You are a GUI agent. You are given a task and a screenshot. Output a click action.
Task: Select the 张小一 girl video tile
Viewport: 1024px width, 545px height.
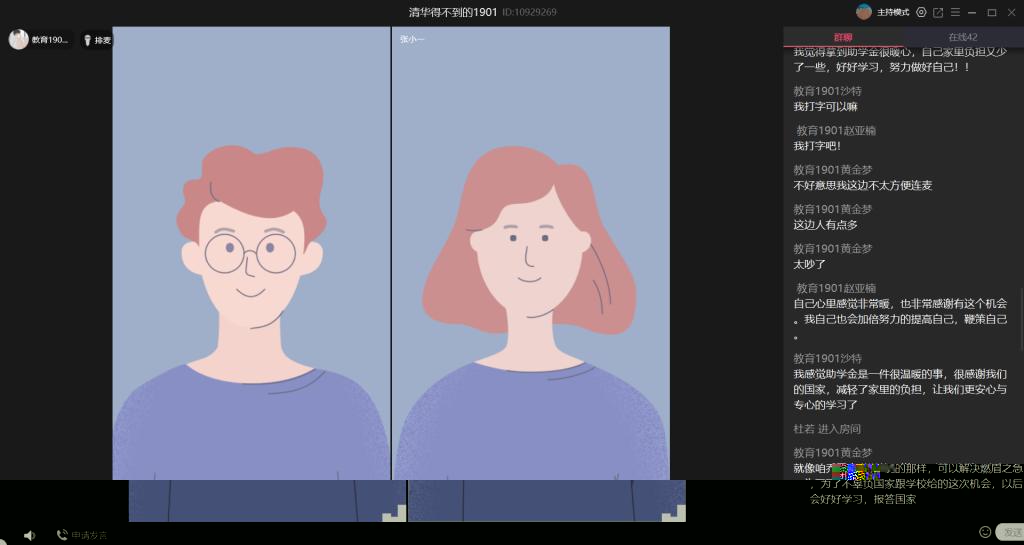pos(531,253)
